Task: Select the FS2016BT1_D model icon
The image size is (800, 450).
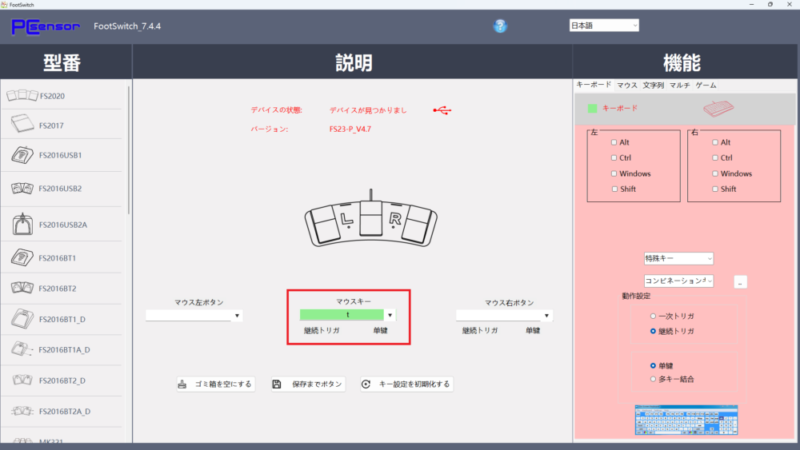Action: pos(22,319)
